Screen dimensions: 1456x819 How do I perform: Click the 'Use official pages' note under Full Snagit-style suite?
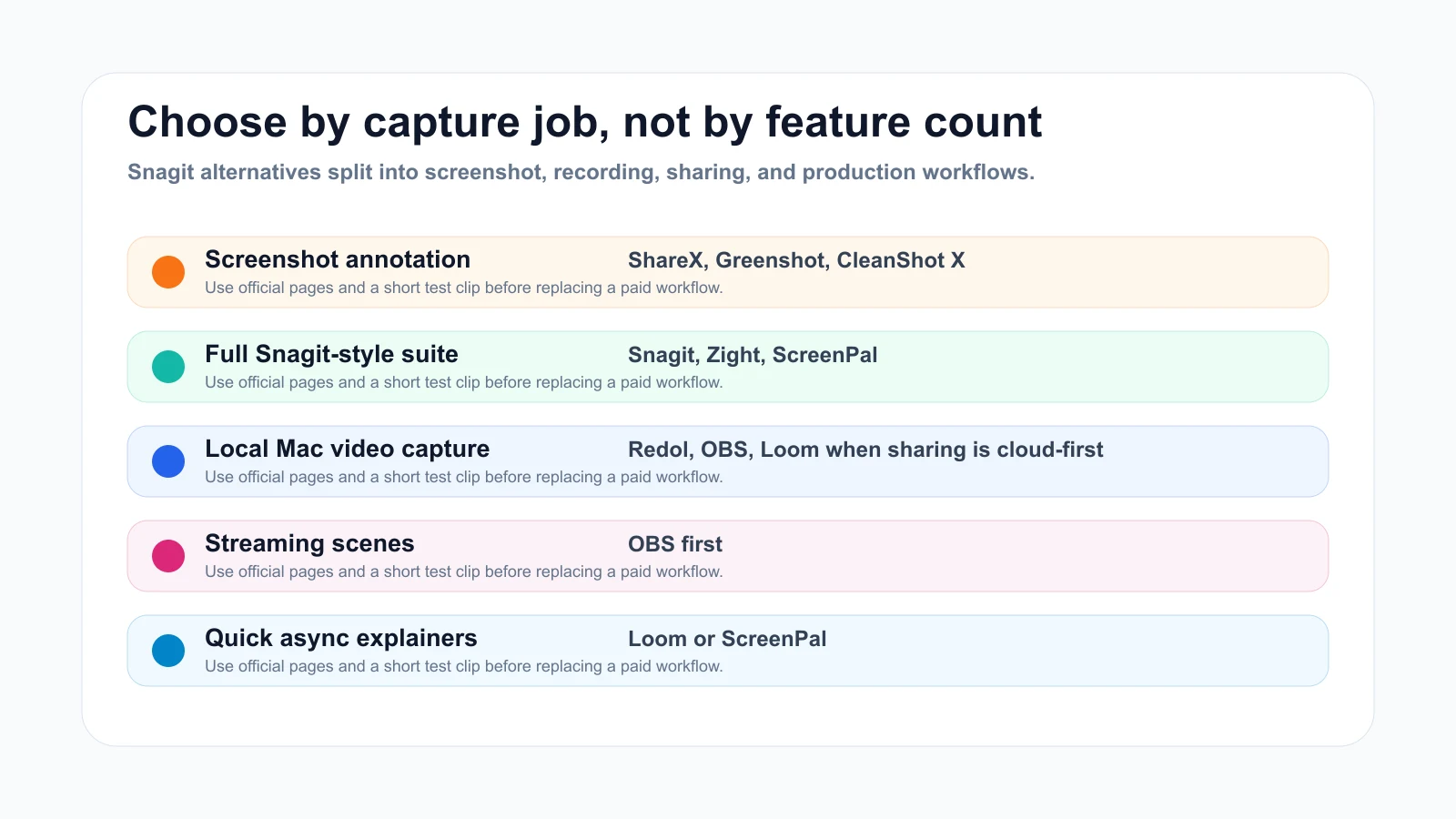pyautogui.click(x=464, y=382)
